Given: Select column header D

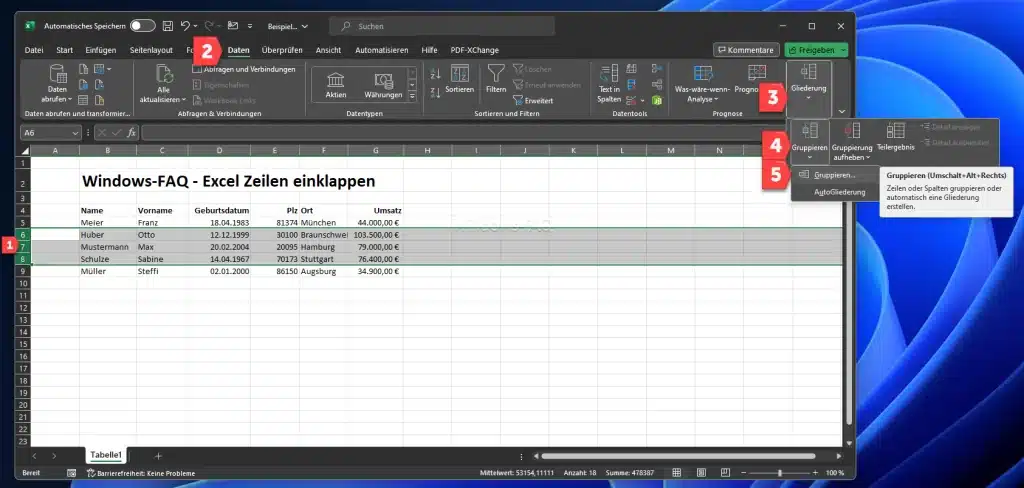Looking at the screenshot, I should coord(219,151).
